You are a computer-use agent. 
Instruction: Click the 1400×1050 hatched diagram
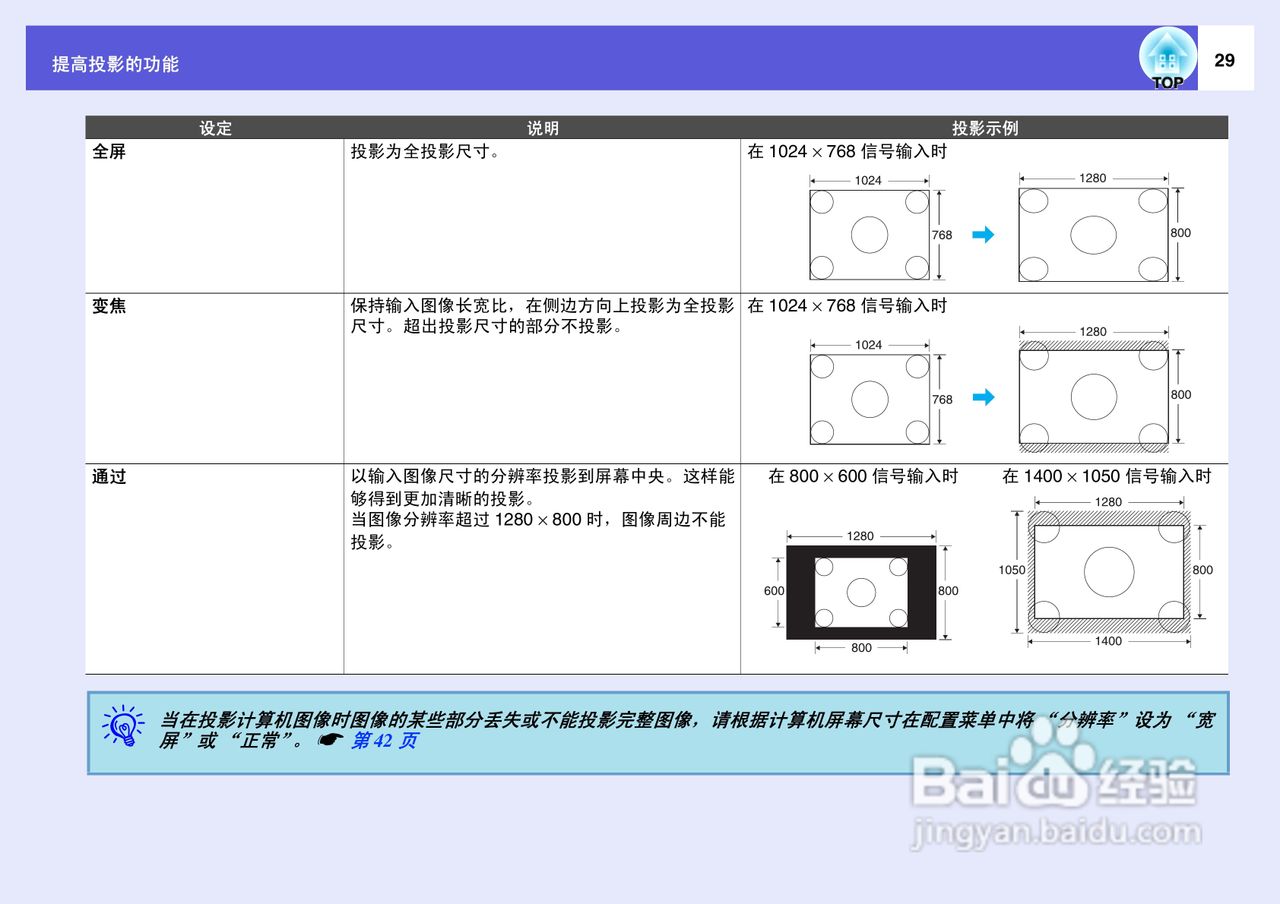1109,573
